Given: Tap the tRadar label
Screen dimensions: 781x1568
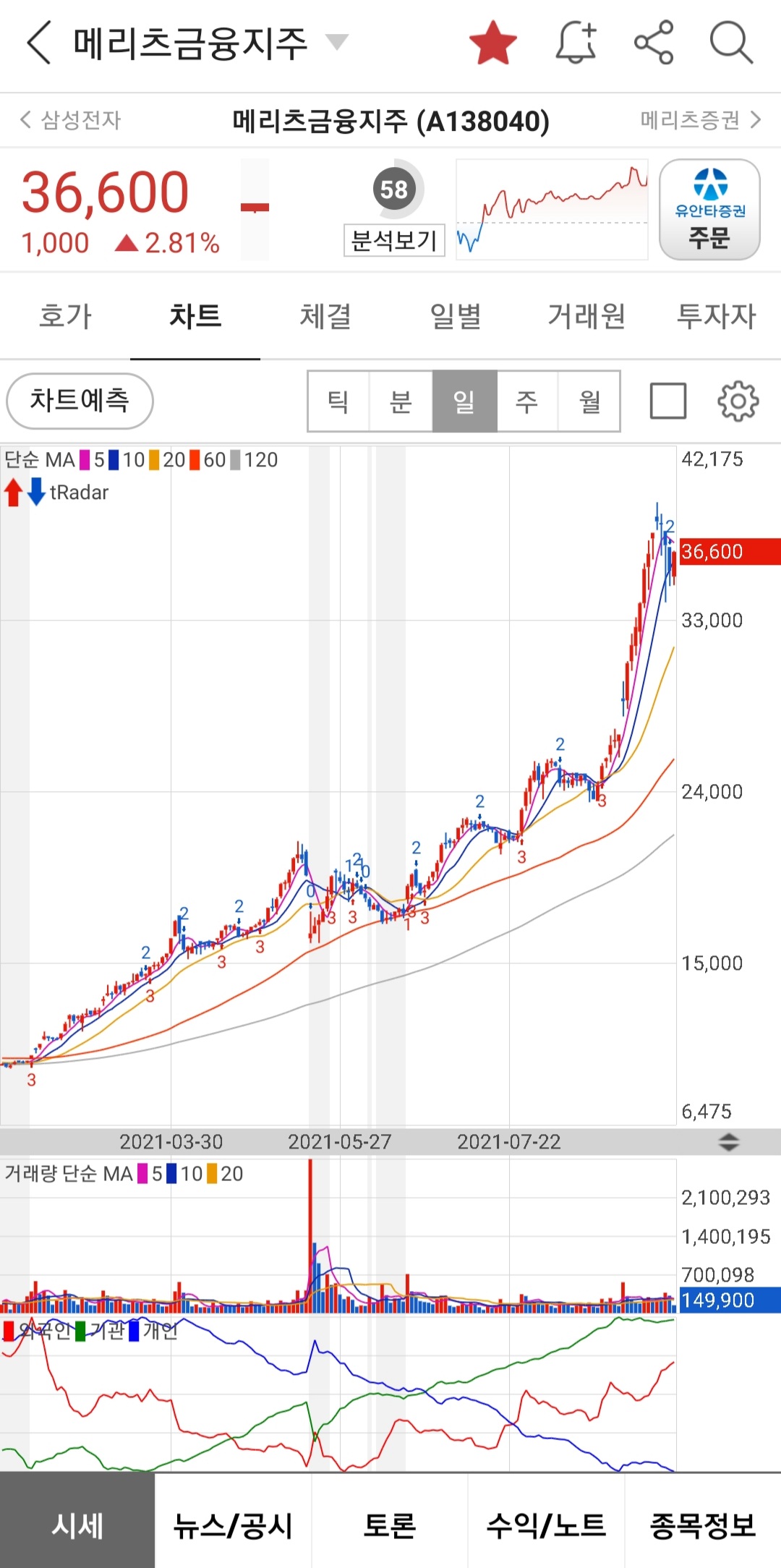Looking at the screenshot, I should 79,493.
